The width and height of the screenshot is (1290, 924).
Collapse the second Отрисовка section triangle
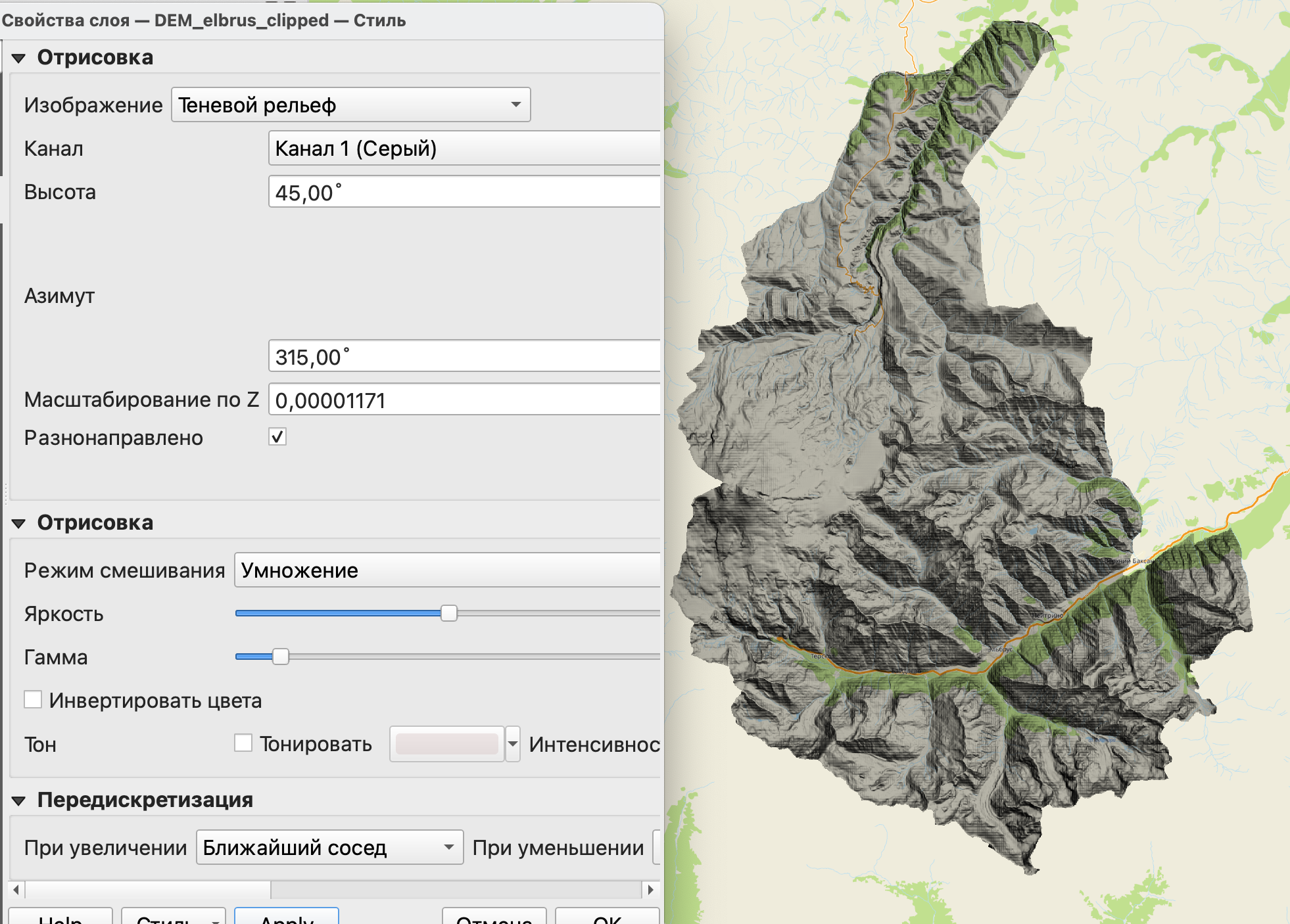tap(18, 524)
